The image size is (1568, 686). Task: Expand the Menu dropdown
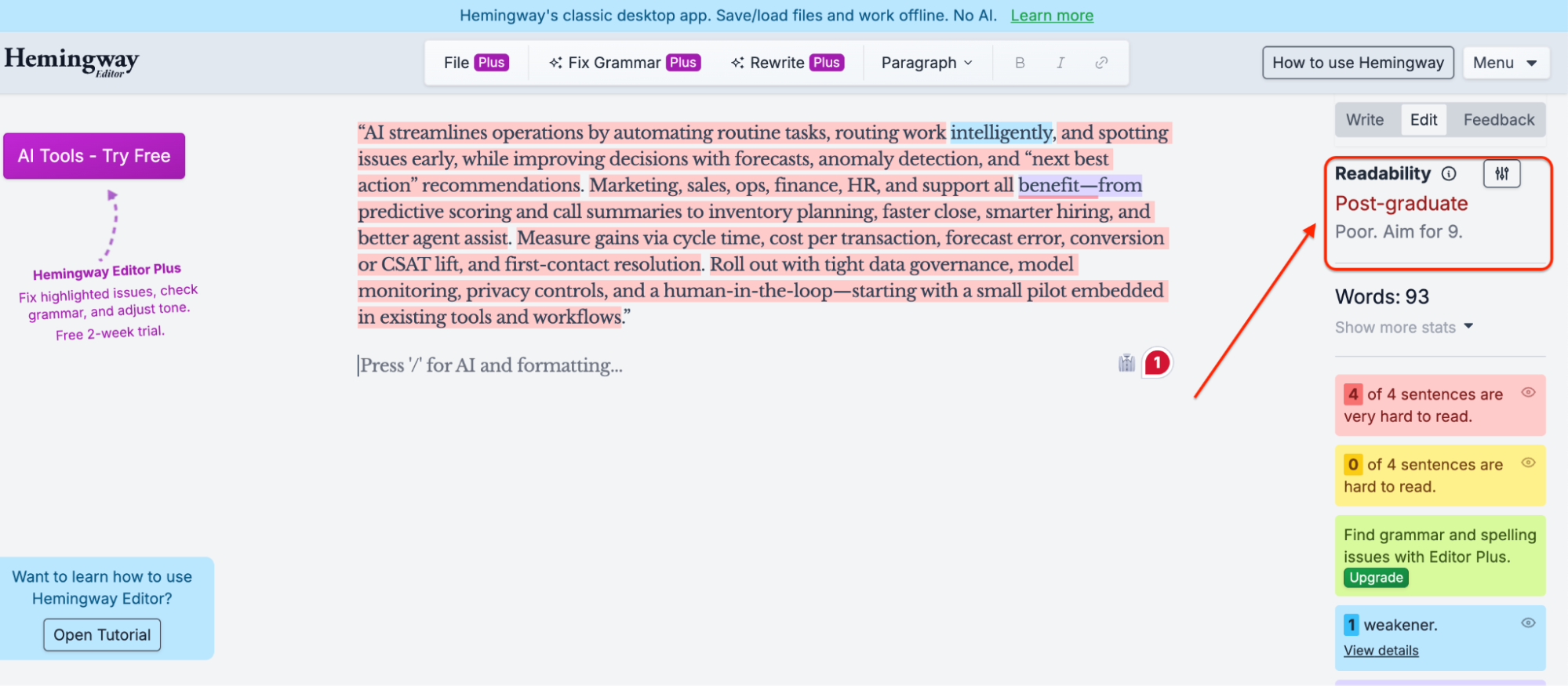pos(1505,63)
